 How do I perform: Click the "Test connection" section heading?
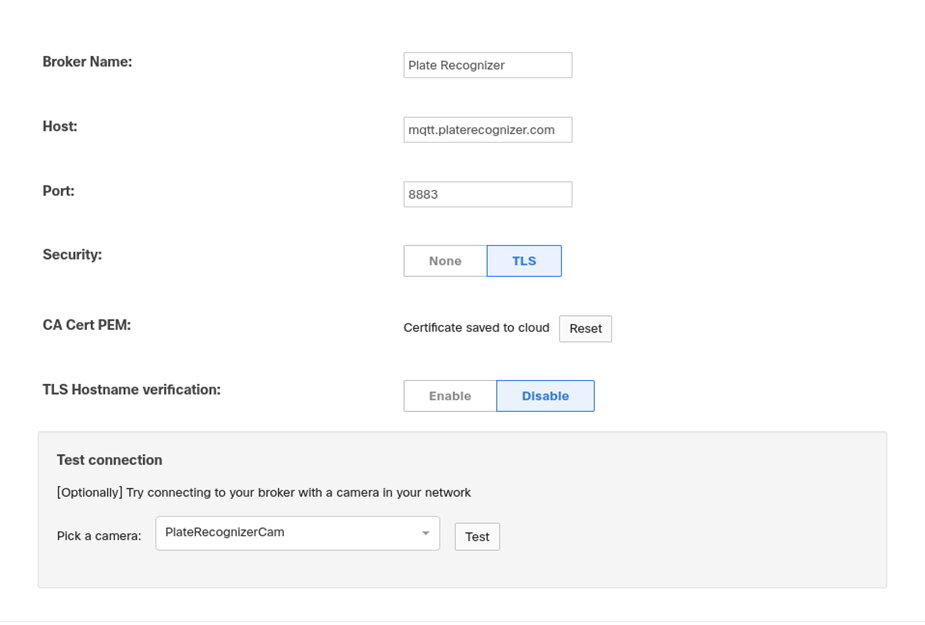[x=109, y=460]
